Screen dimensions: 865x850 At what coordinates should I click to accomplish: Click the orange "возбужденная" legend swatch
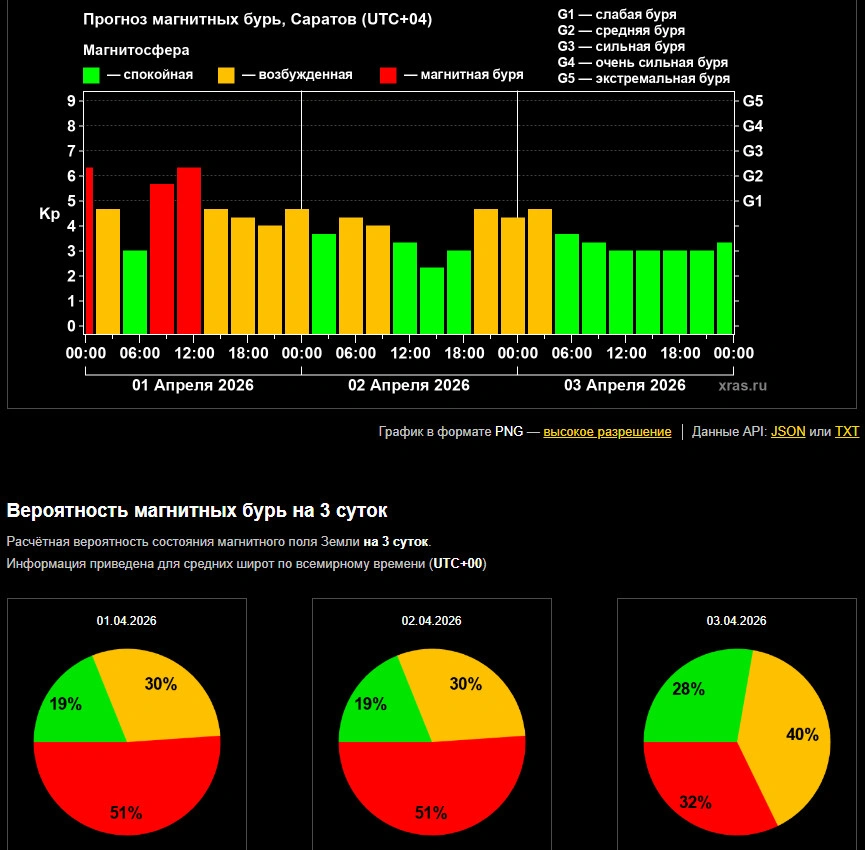227,75
